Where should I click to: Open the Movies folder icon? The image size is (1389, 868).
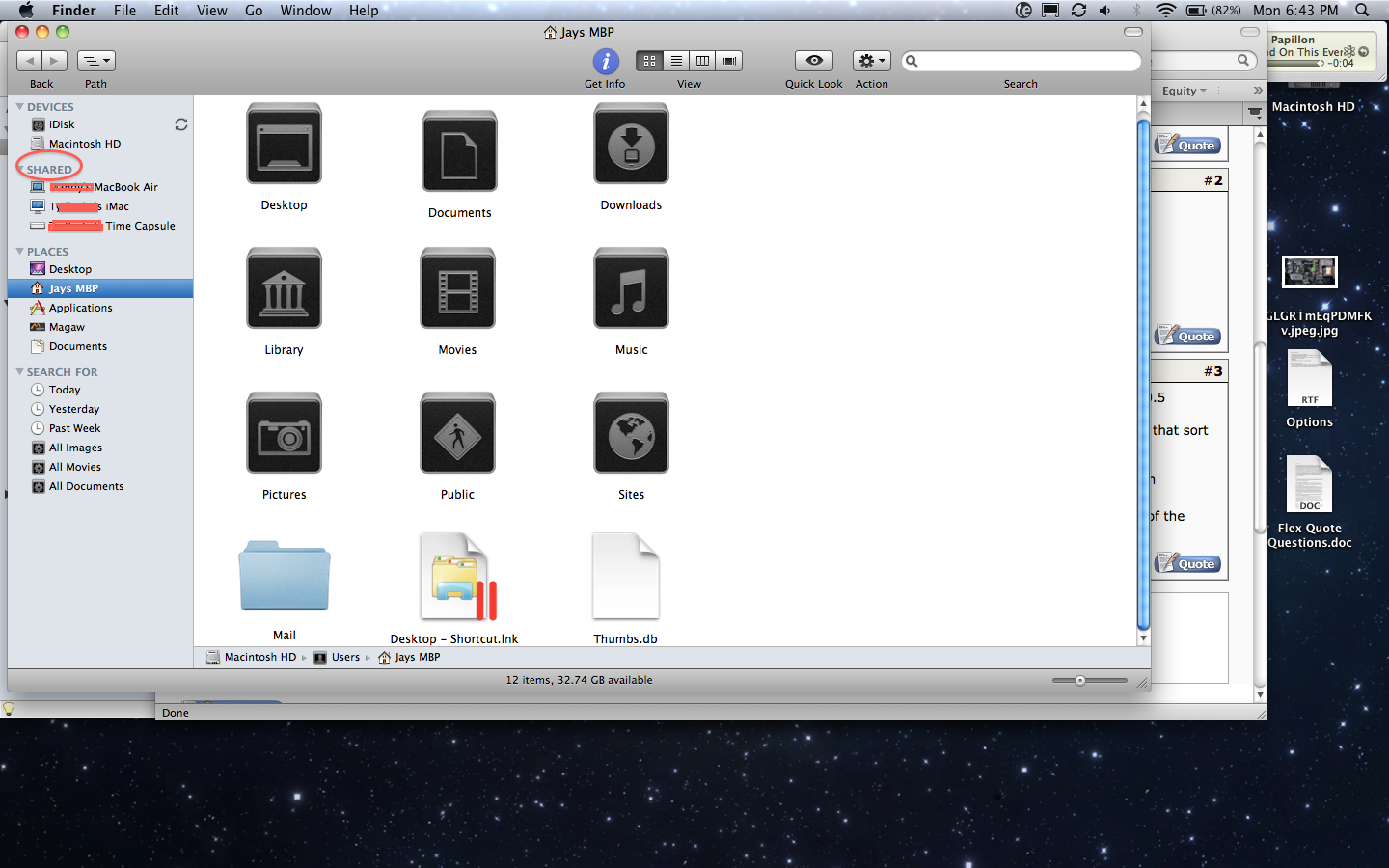pyautogui.click(x=457, y=288)
